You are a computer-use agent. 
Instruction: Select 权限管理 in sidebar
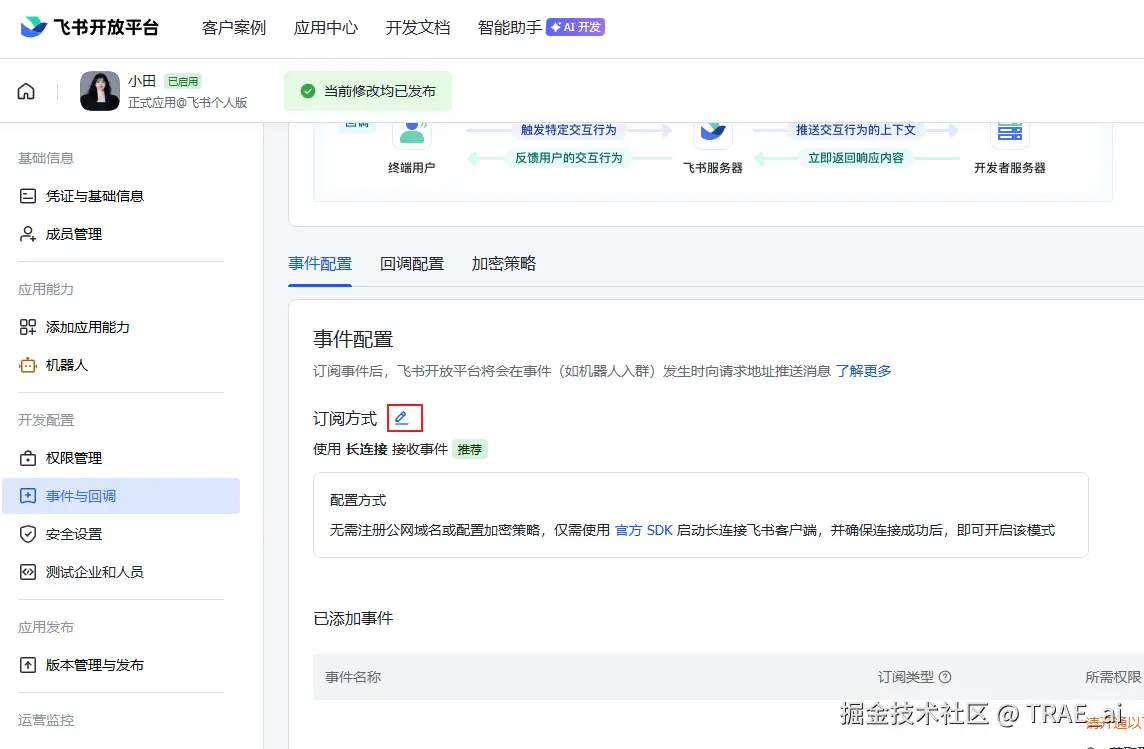point(120,459)
